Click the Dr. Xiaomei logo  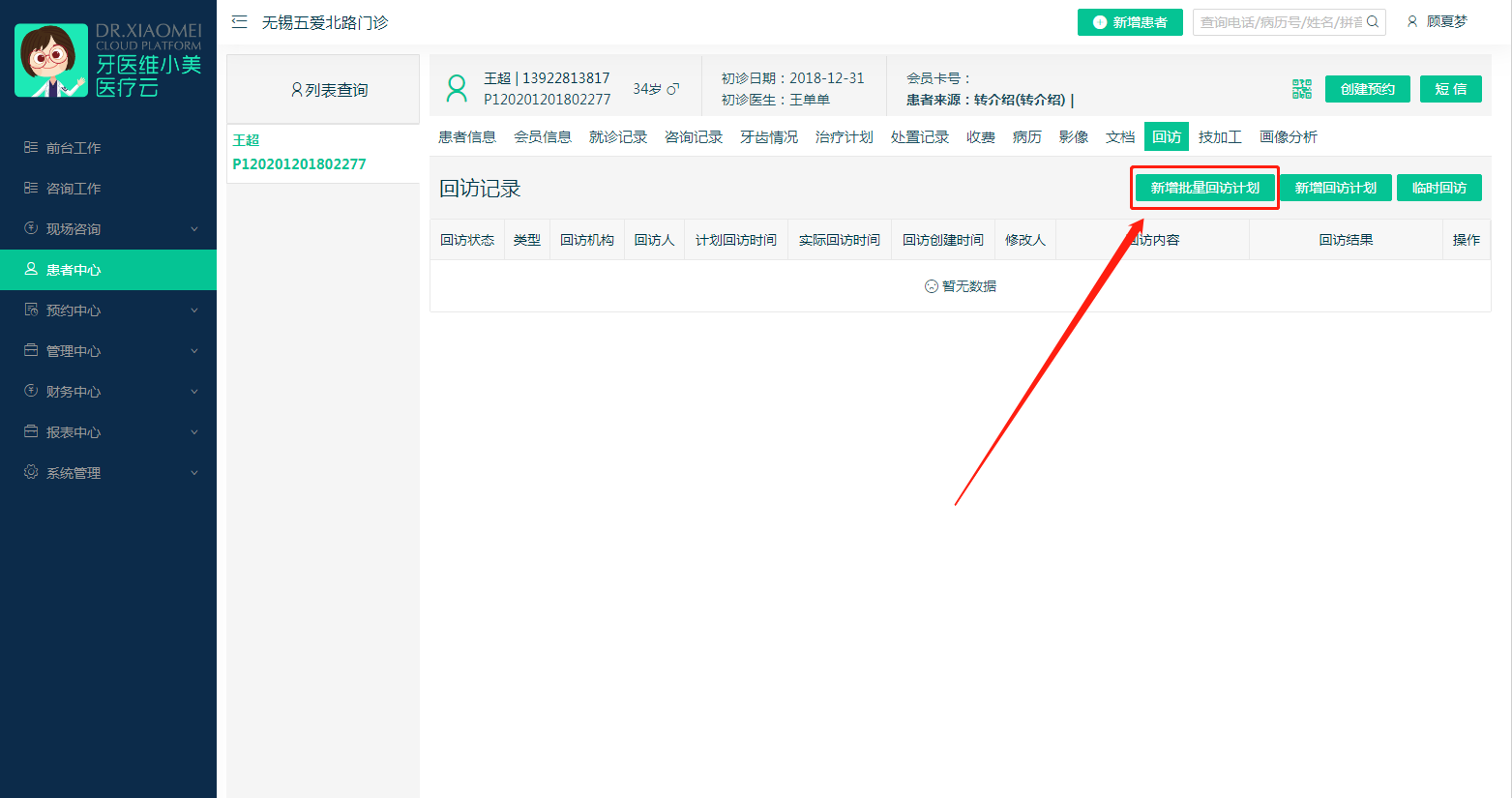107,61
